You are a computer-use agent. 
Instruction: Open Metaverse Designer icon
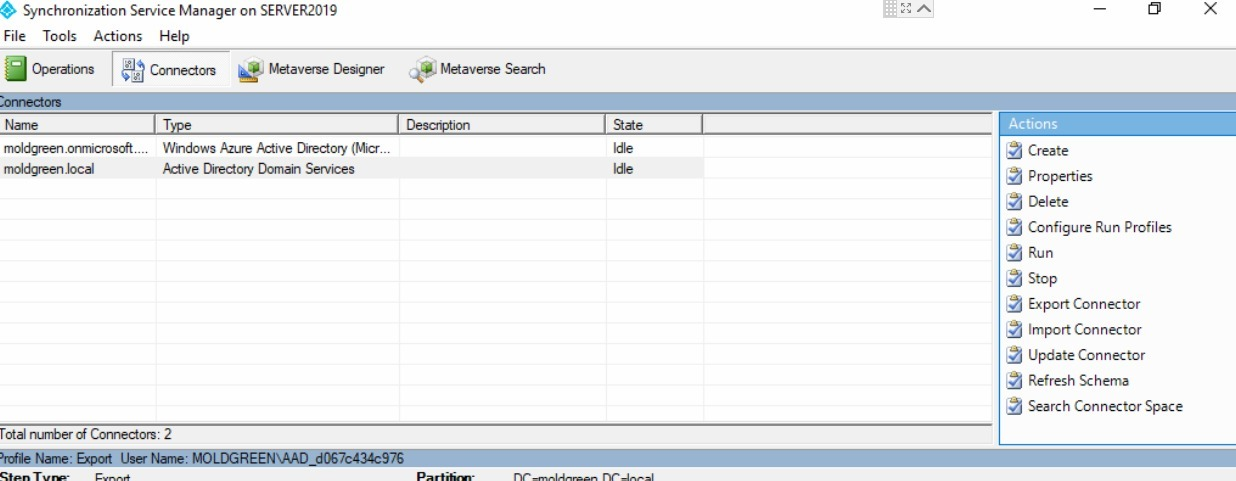coord(250,70)
